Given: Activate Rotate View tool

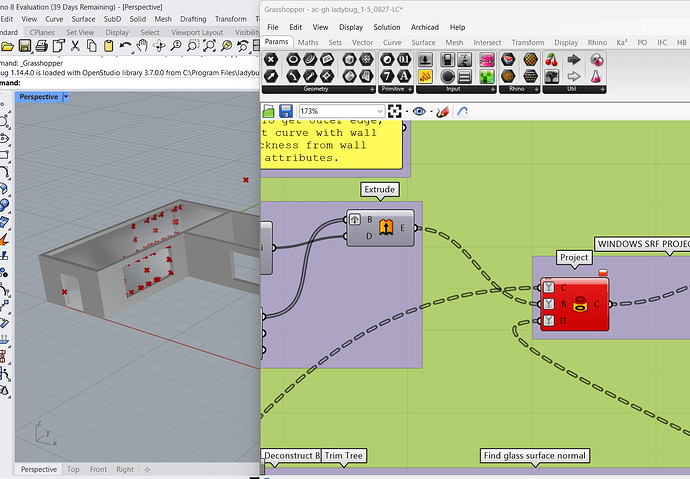Looking at the screenshot, I should pos(159,46).
